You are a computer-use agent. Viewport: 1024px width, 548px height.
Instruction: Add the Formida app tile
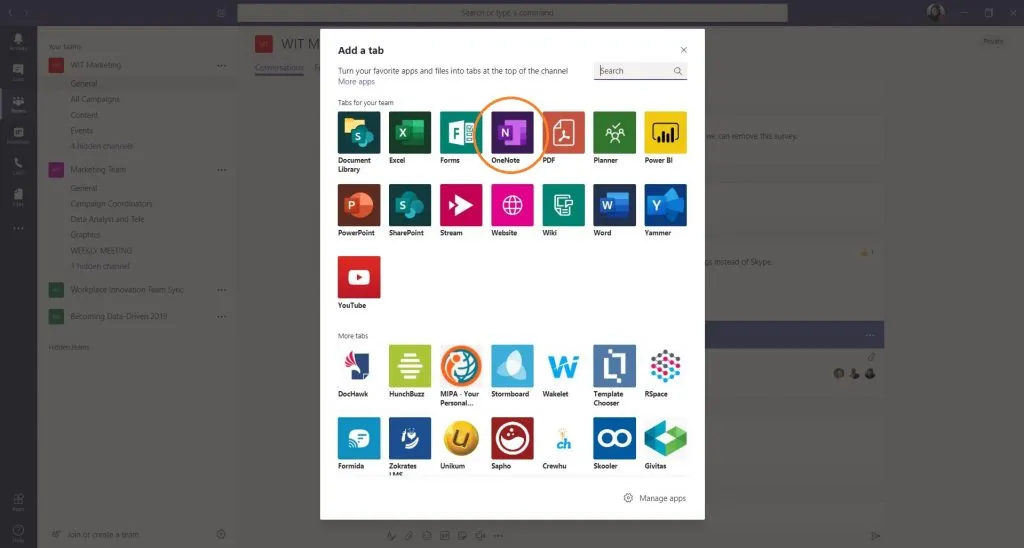[x=359, y=438]
